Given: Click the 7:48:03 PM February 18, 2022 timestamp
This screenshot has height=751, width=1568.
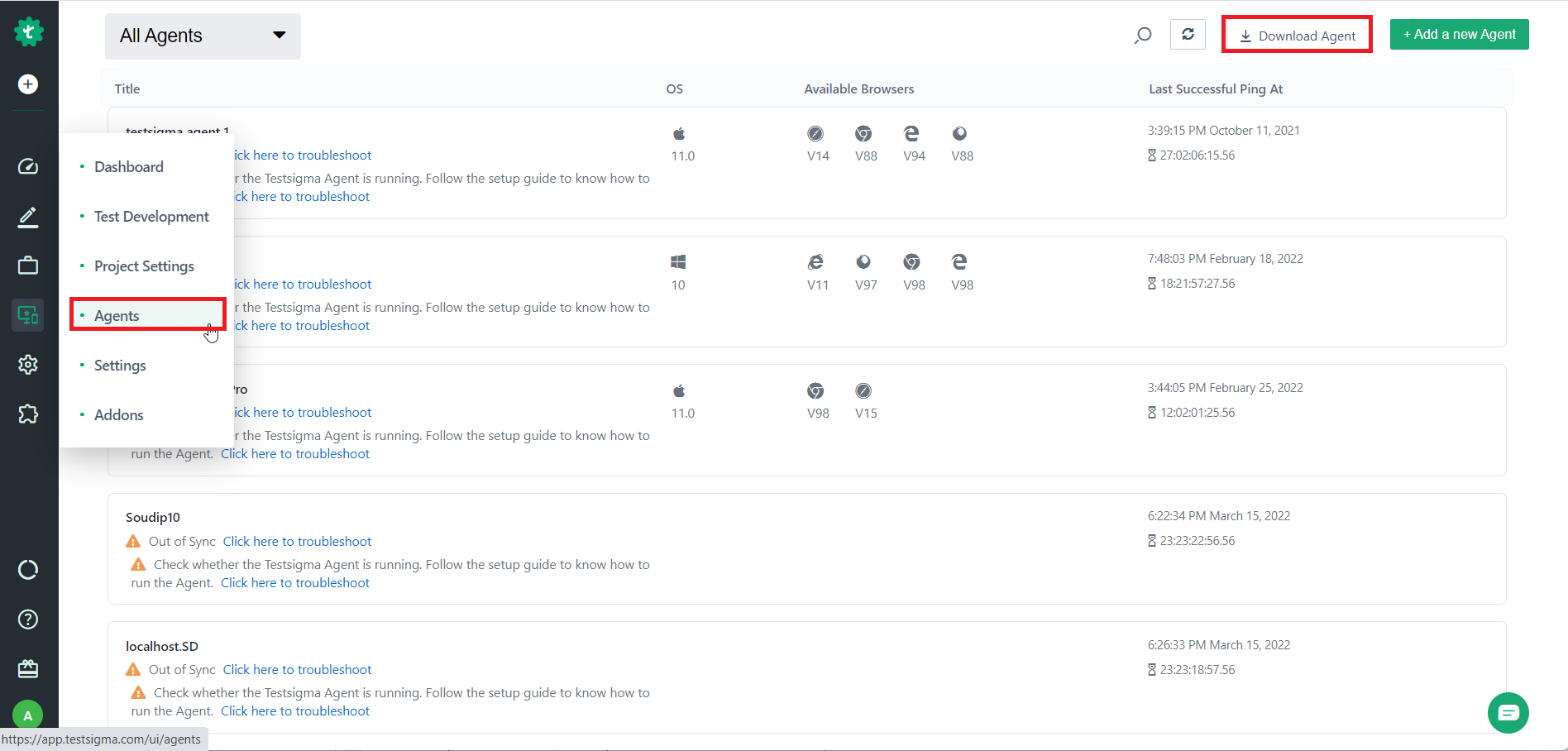Looking at the screenshot, I should click(x=1226, y=258).
